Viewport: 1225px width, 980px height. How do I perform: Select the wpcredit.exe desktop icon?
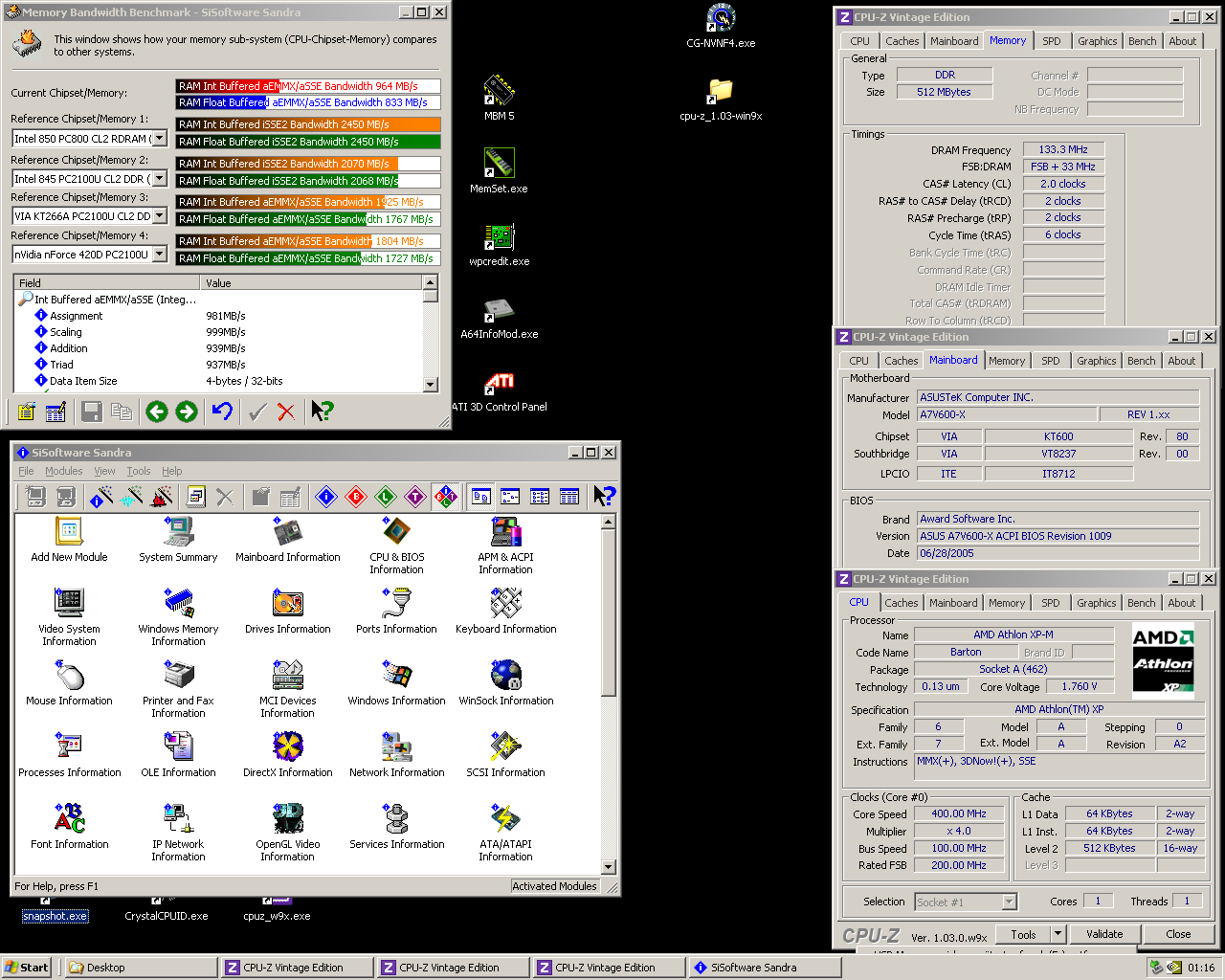click(499, 243)
